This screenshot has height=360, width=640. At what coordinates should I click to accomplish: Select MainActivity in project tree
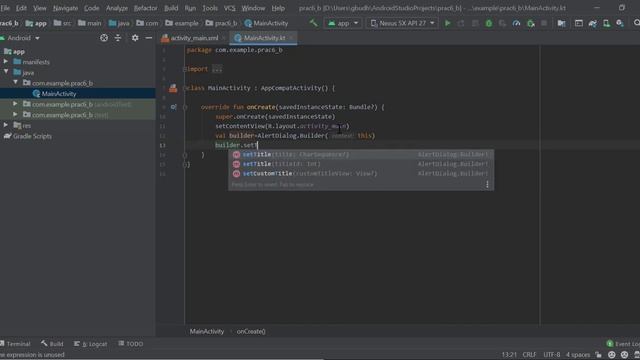pyautogui.click(x=78, y=93)
